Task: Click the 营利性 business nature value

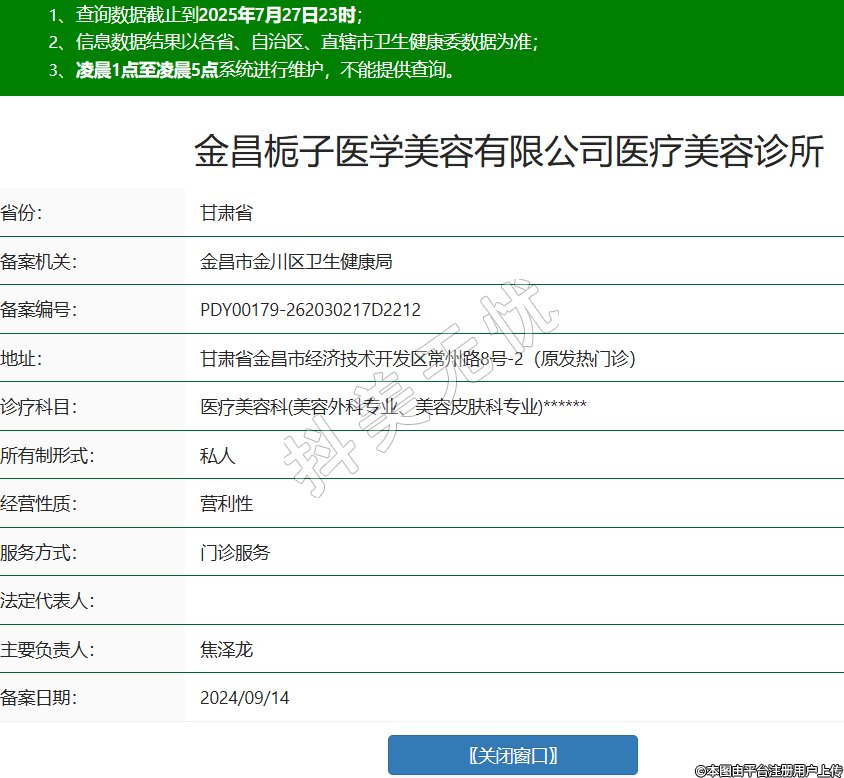Action: 226,504
